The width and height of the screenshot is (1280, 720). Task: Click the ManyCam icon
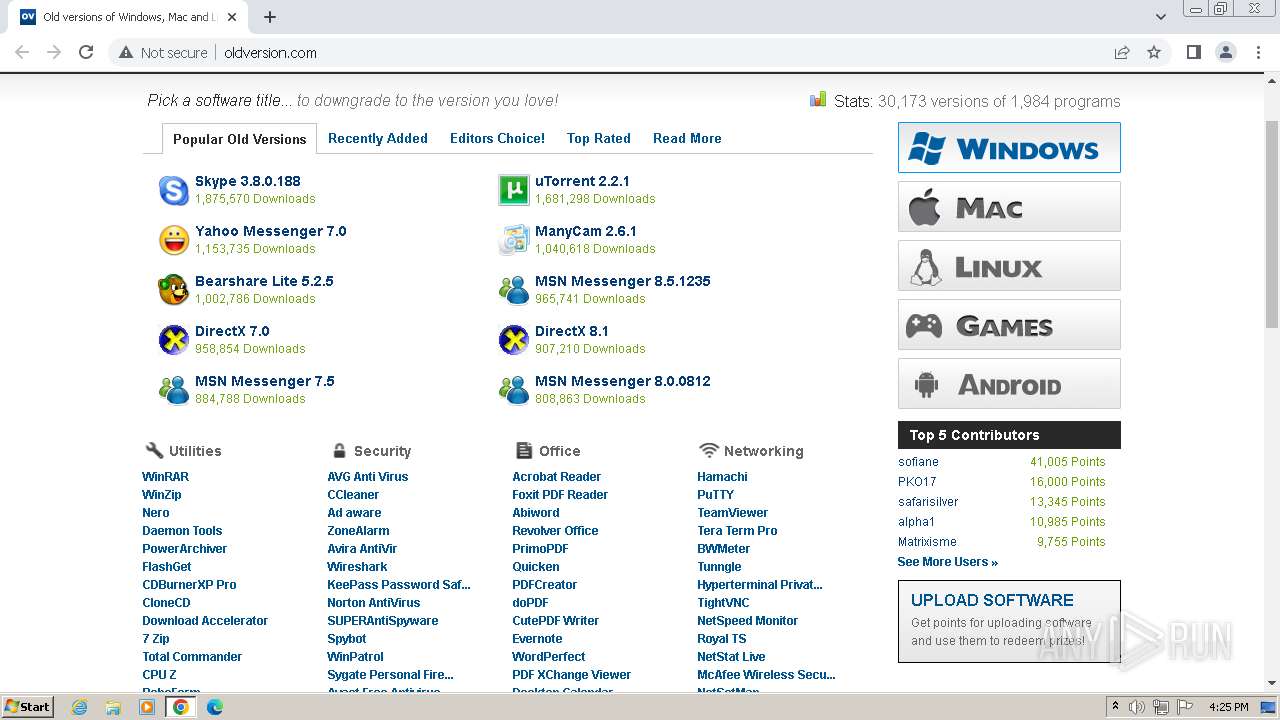(513, 240)
